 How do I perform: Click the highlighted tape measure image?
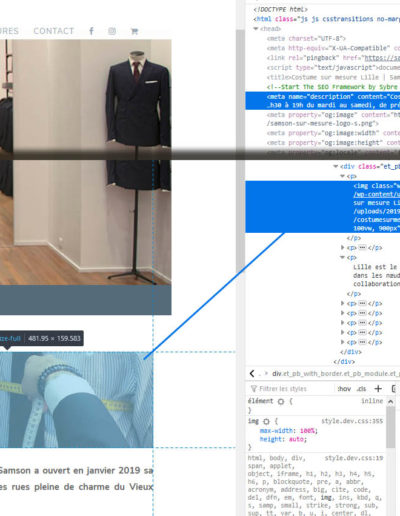pyautogui.click(x=76, y=400)
